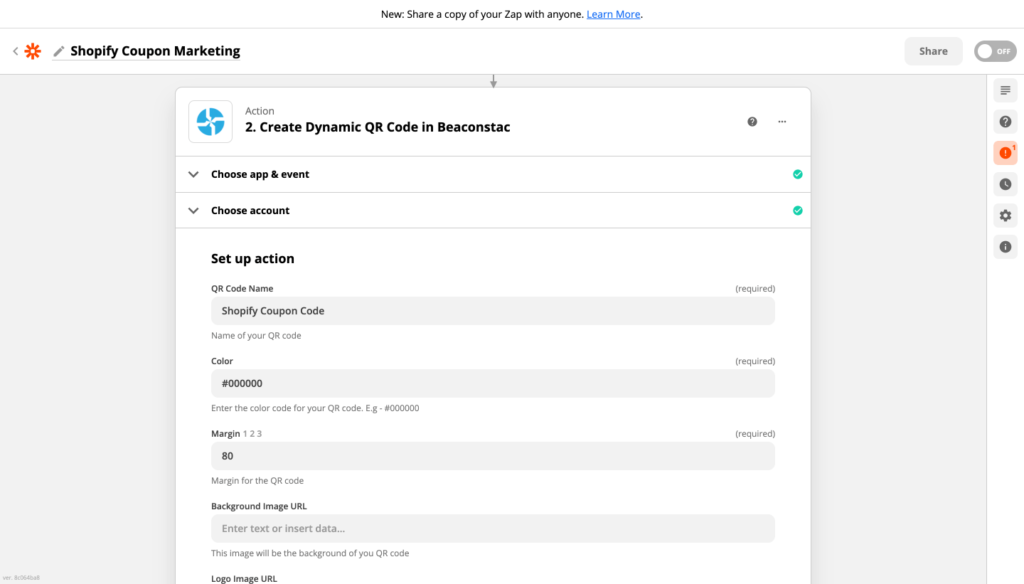View Zap history via the clock icon

[x=1005, y=184]
